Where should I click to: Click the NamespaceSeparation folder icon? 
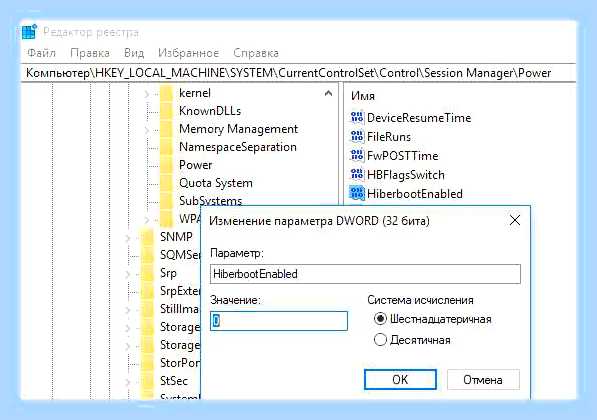pyautogui.click(x=166, y=147)
